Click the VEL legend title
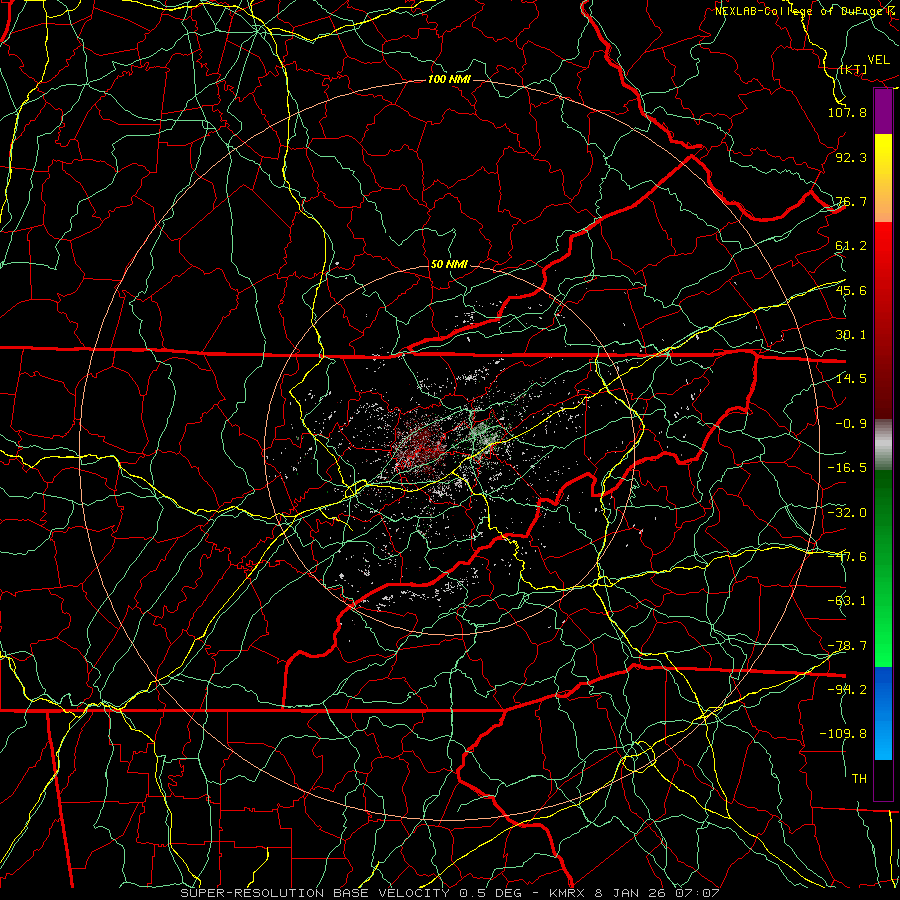Screen dimensions: 900x900 point(878,60)
